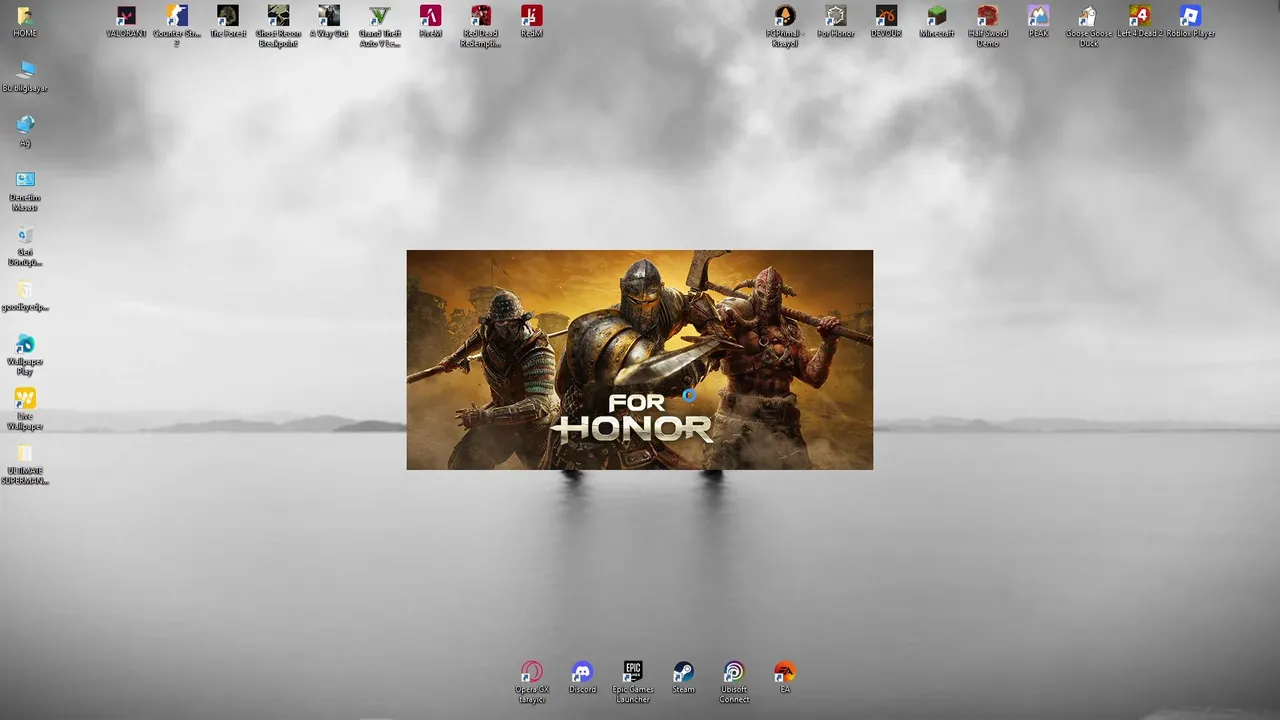The height and width of the screenshot is (720, 1280).
Task: Open the DEVOUR game shortcut
Action: [886, 16]
